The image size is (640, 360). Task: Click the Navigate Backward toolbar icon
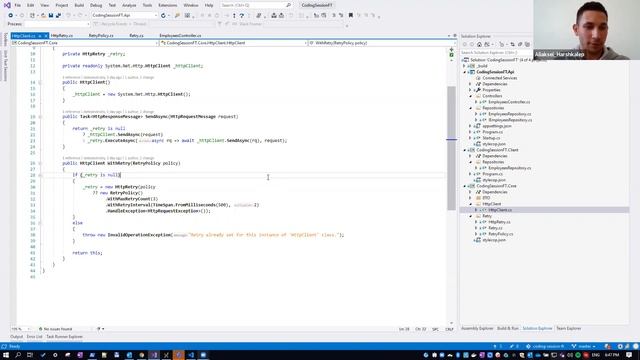pos(11,16)
